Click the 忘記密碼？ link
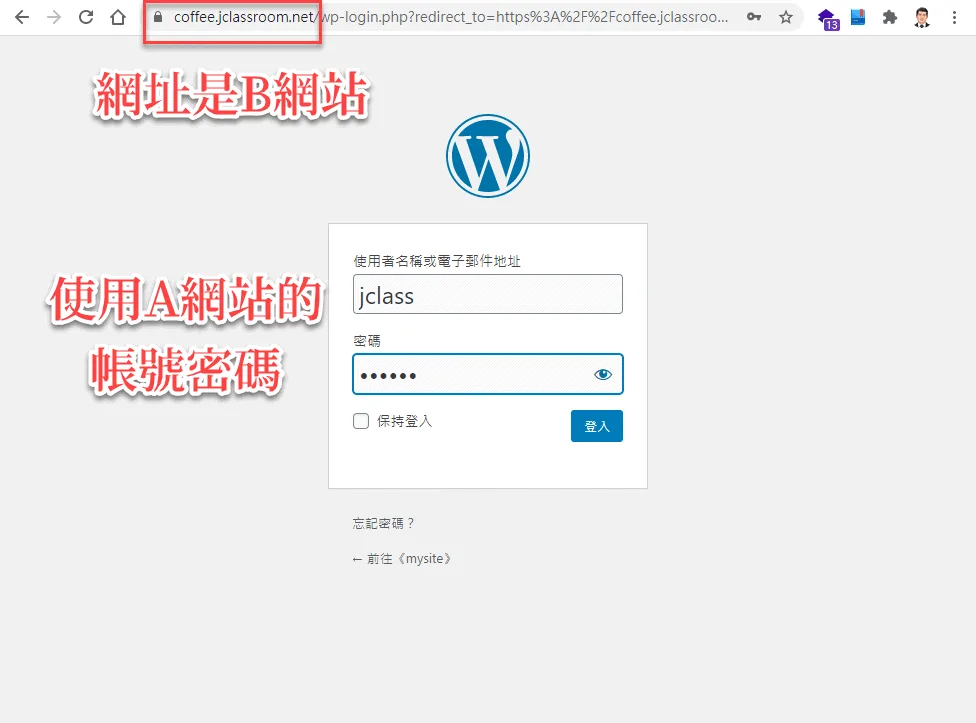The width and height of the screenshot is (976, 723). 383,523
